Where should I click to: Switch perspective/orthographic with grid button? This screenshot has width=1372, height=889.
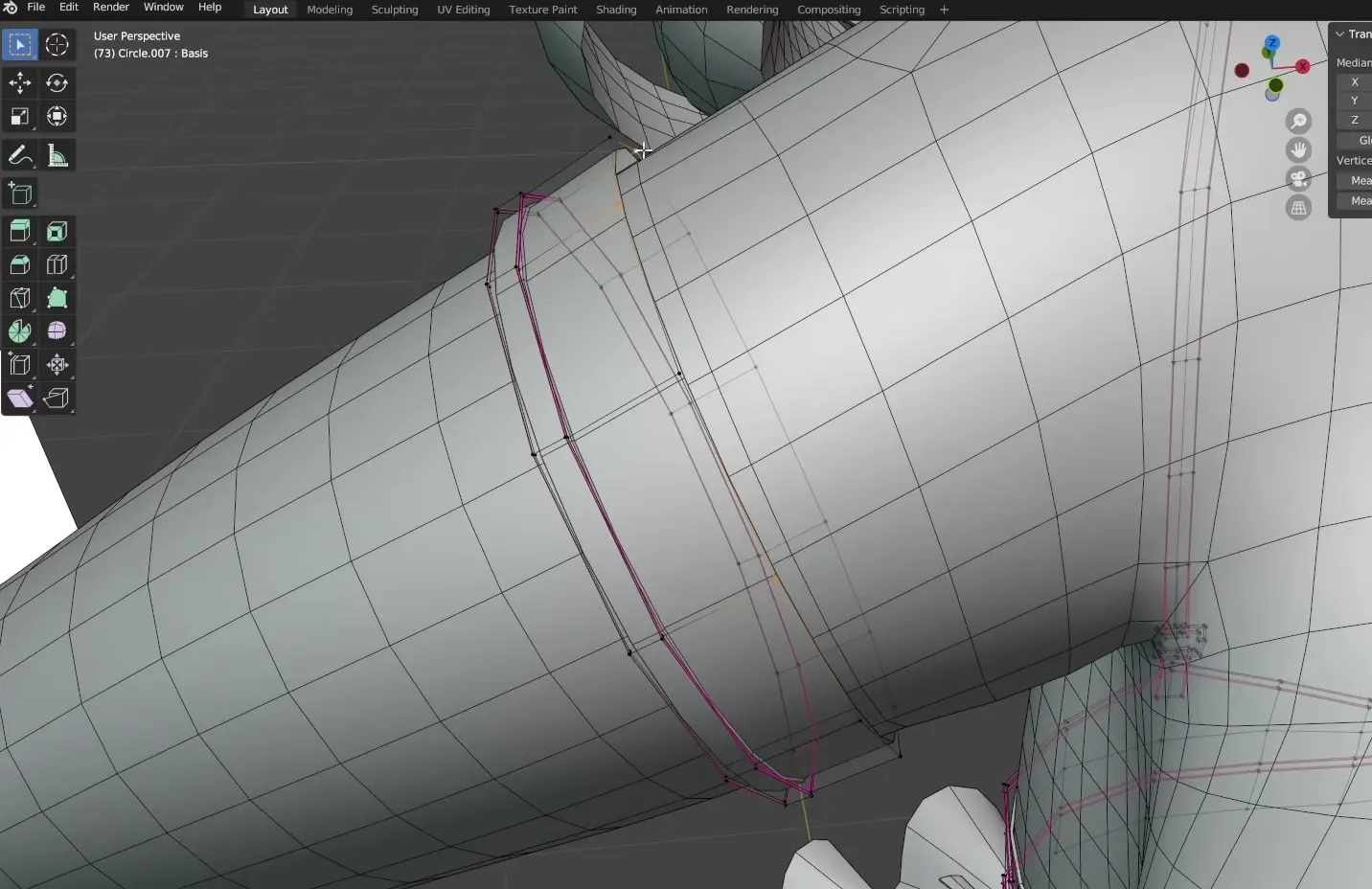(x=1298, y=208)
